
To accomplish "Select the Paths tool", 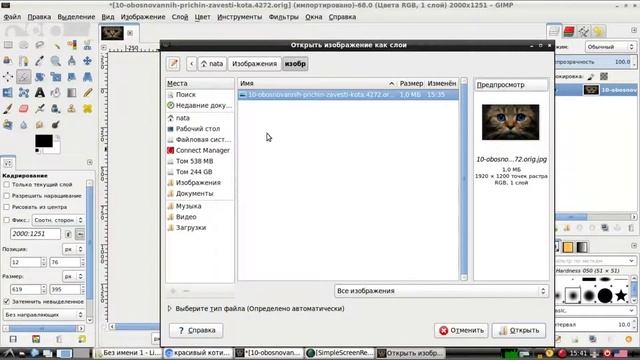I will click(24, 61).
